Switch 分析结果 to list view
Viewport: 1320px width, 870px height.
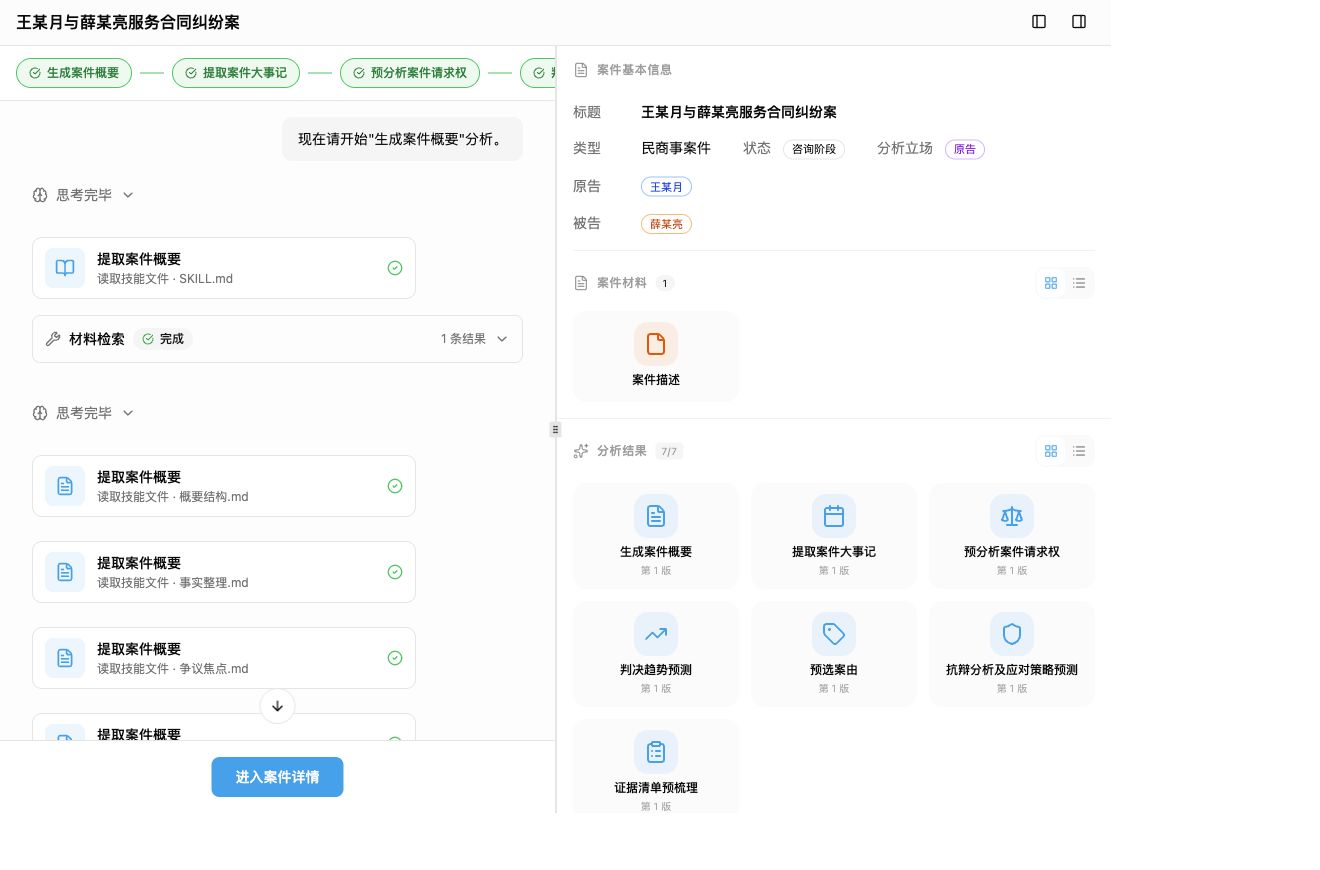(1079, 451)
